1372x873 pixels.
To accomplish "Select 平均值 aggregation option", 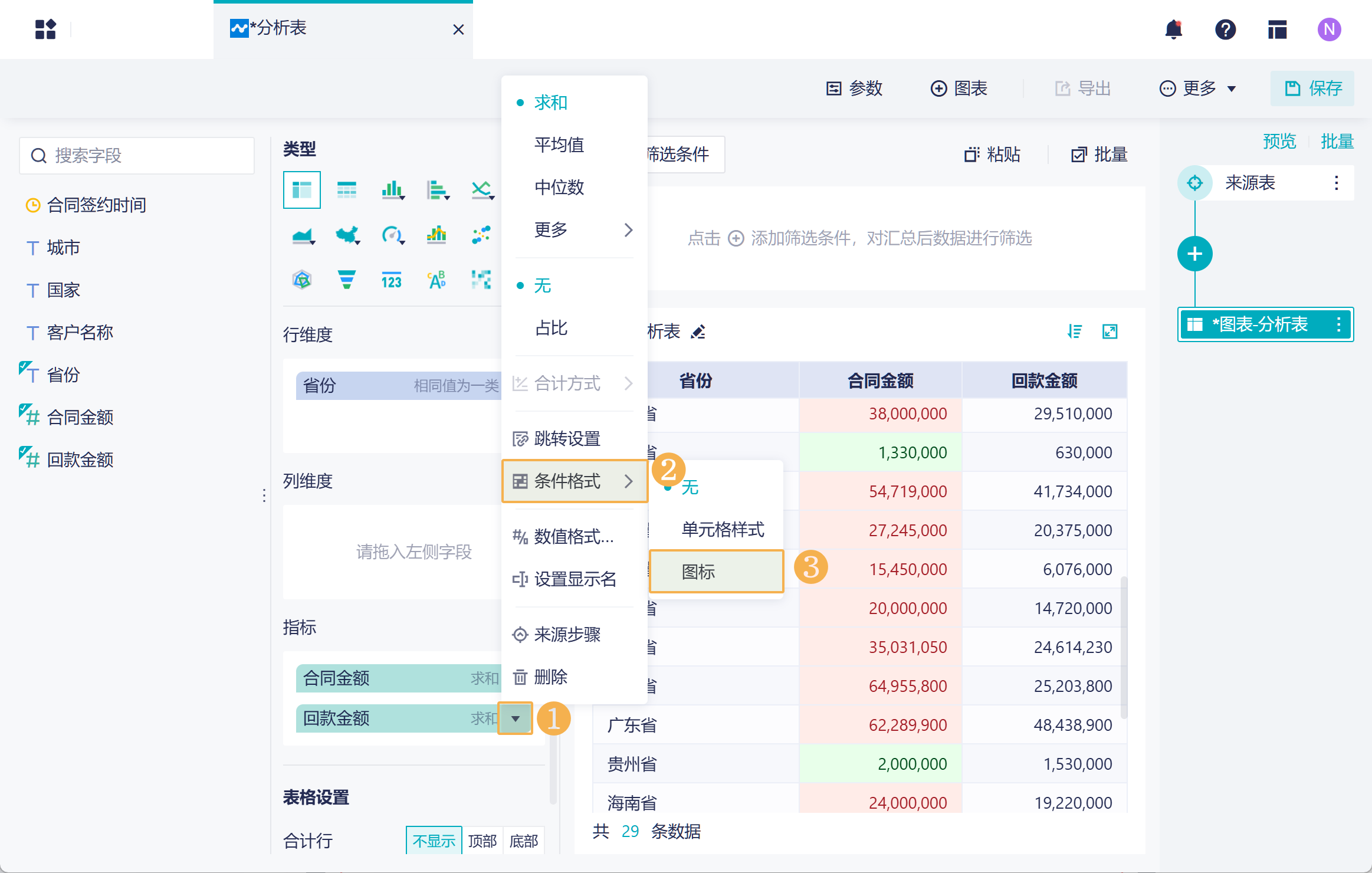I will (559, 145).
